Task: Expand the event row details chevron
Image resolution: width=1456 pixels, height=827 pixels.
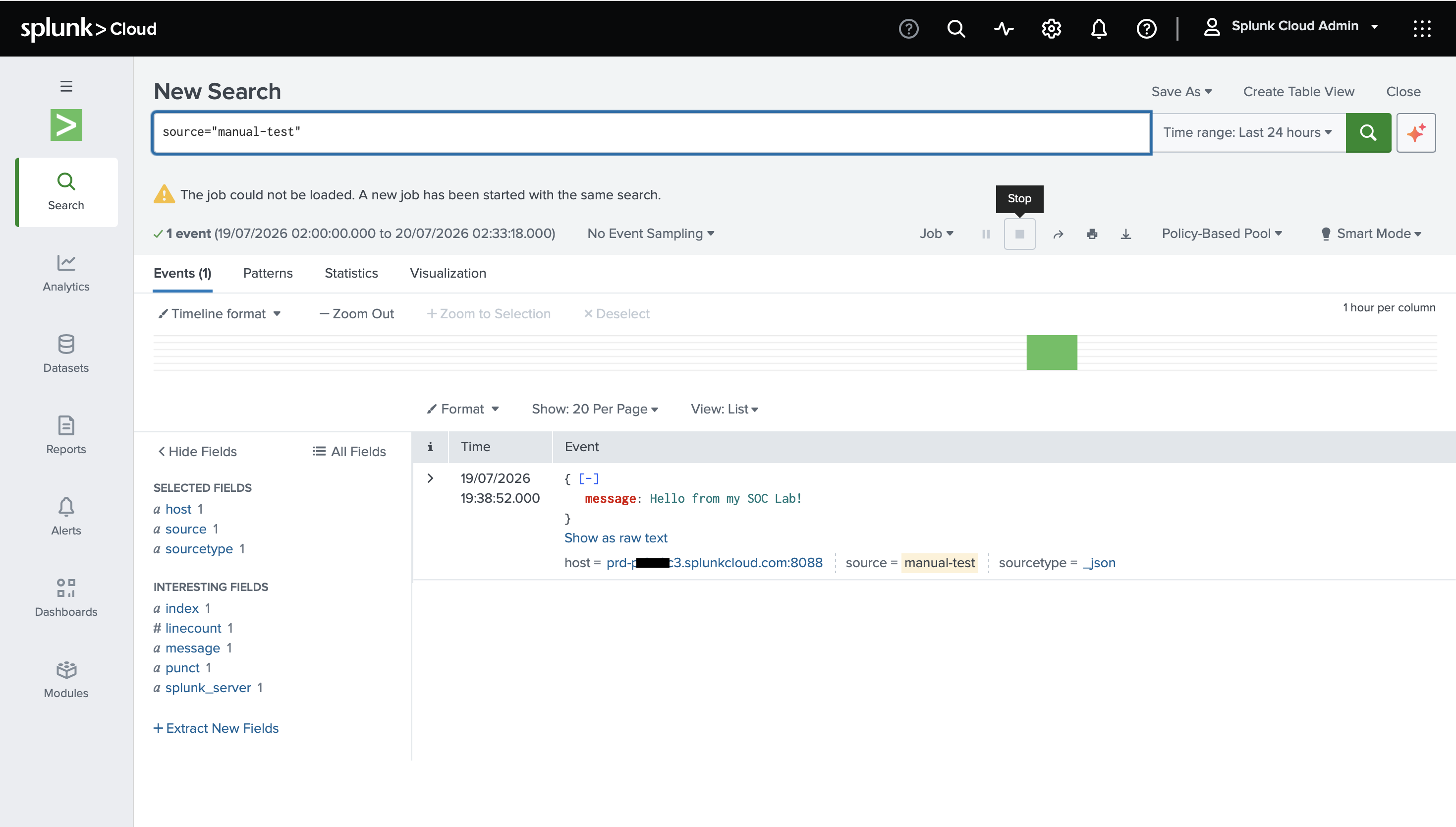Action: point(430,479)
